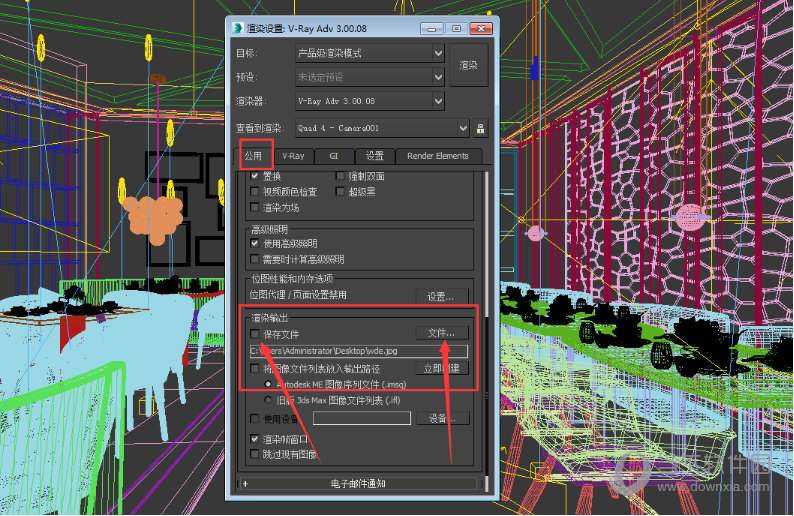The height and width of the screenshot is (516, 794).
Task: Enable the 超级黑 checkbox
Action: [340, 191]
